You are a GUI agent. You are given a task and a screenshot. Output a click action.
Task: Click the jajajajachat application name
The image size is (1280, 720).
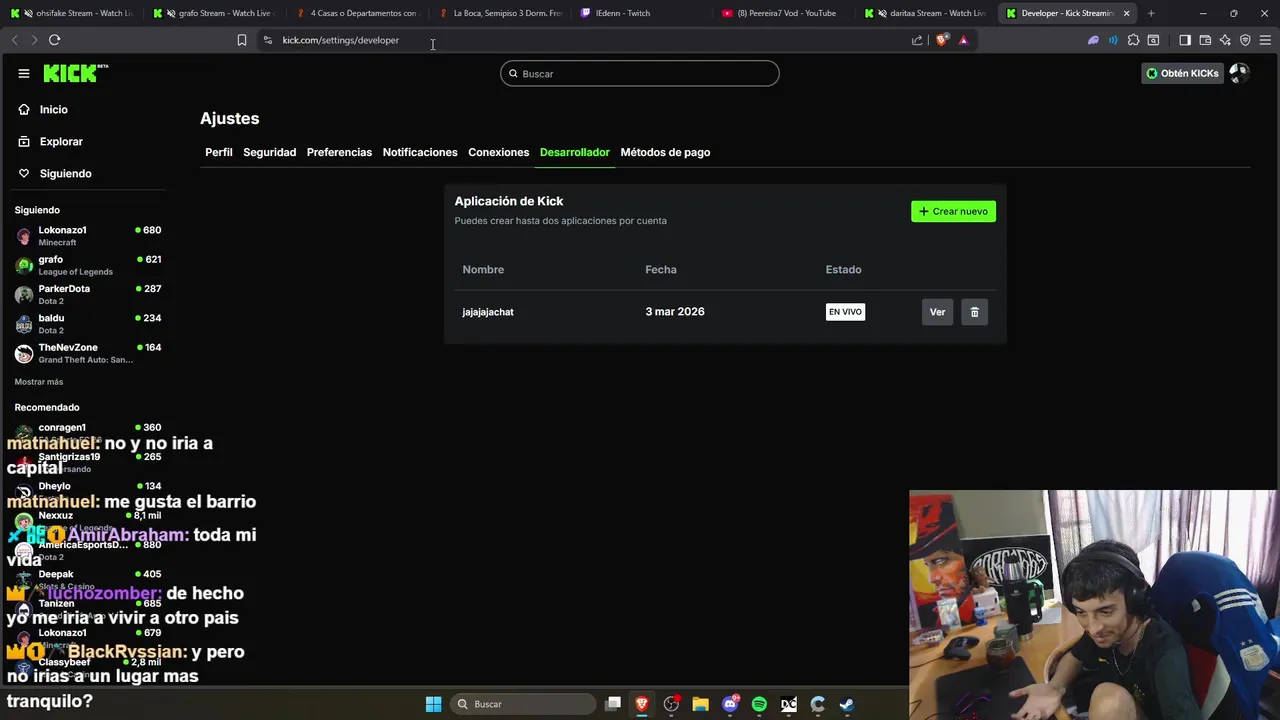[x=488, y=312]
